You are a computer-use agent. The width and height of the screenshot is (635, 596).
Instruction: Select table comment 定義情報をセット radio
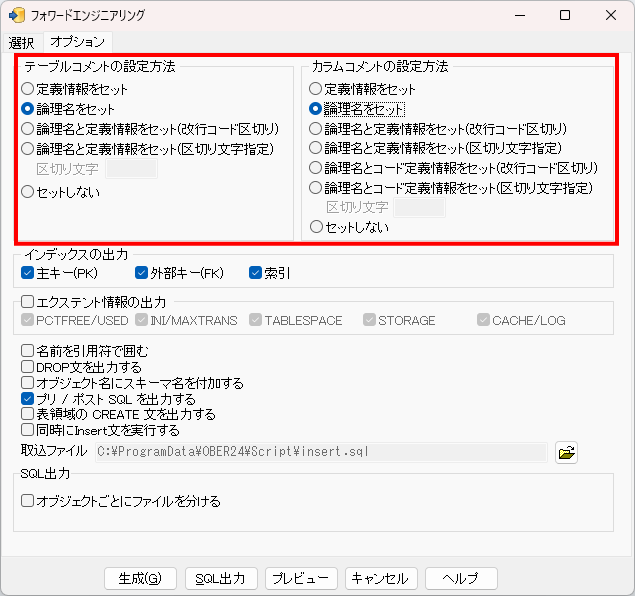pos(27,89)
